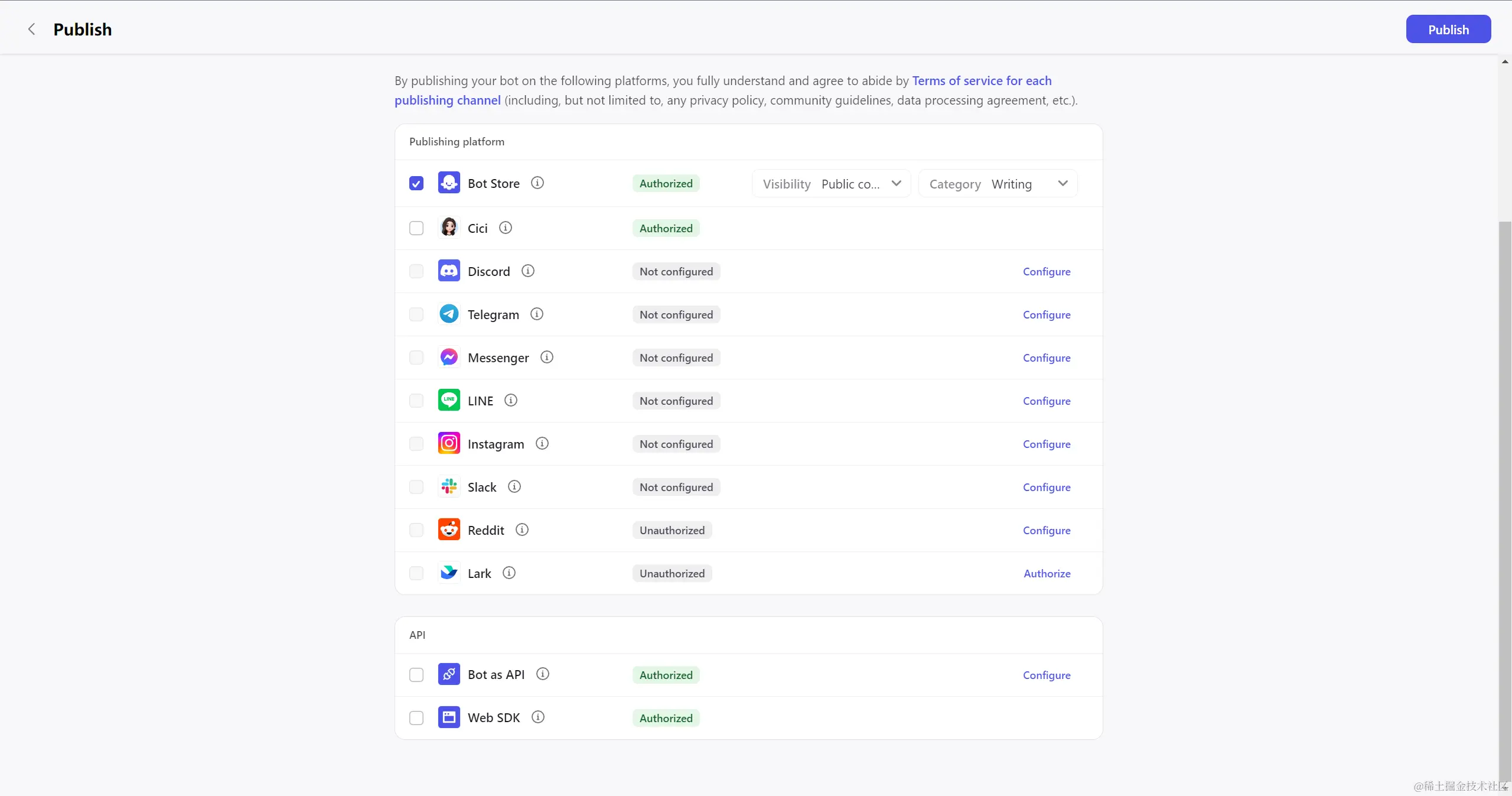Expand the Category Writing dropdown
Image resolution: width=1512 pixels, height=796 pixels.
click(998, 184)
